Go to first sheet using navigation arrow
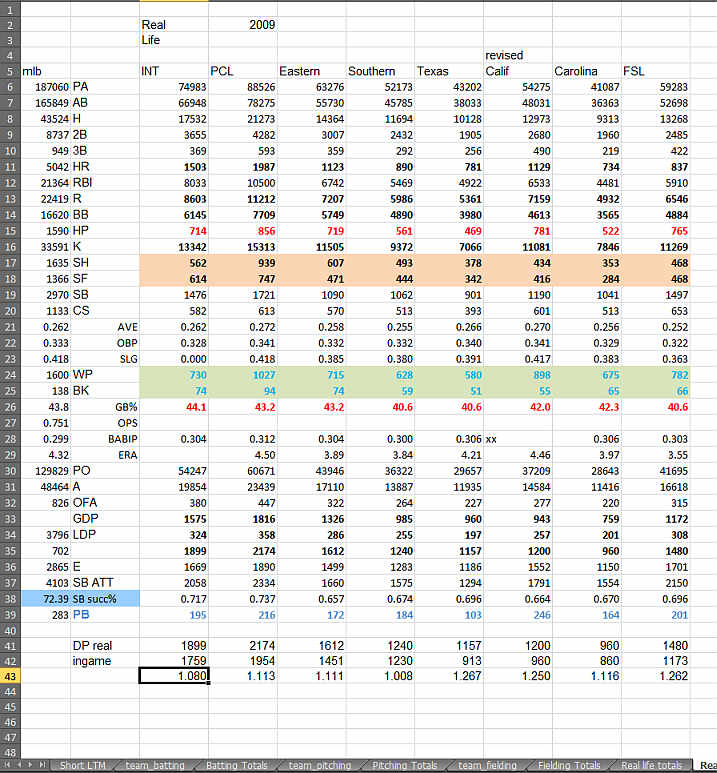717x773 pixels. [x=6, y=765]
